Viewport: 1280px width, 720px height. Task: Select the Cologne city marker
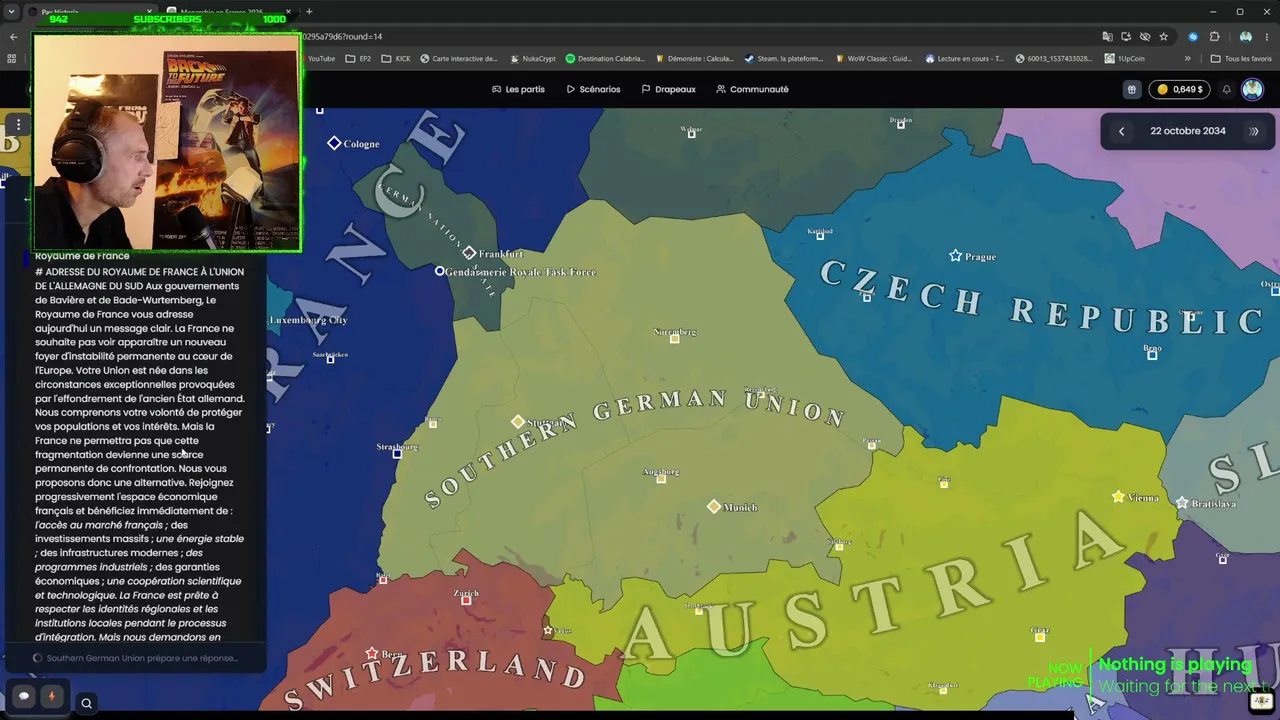(334, 143)
